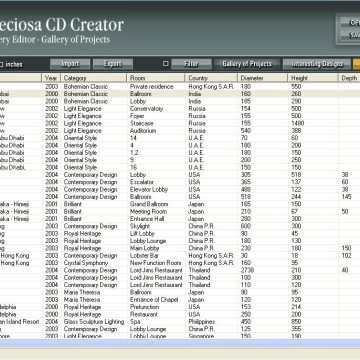Viewport: 360px width, 360px height.
Task: Select the height value "850"
Action: click(x=296, y=322)
